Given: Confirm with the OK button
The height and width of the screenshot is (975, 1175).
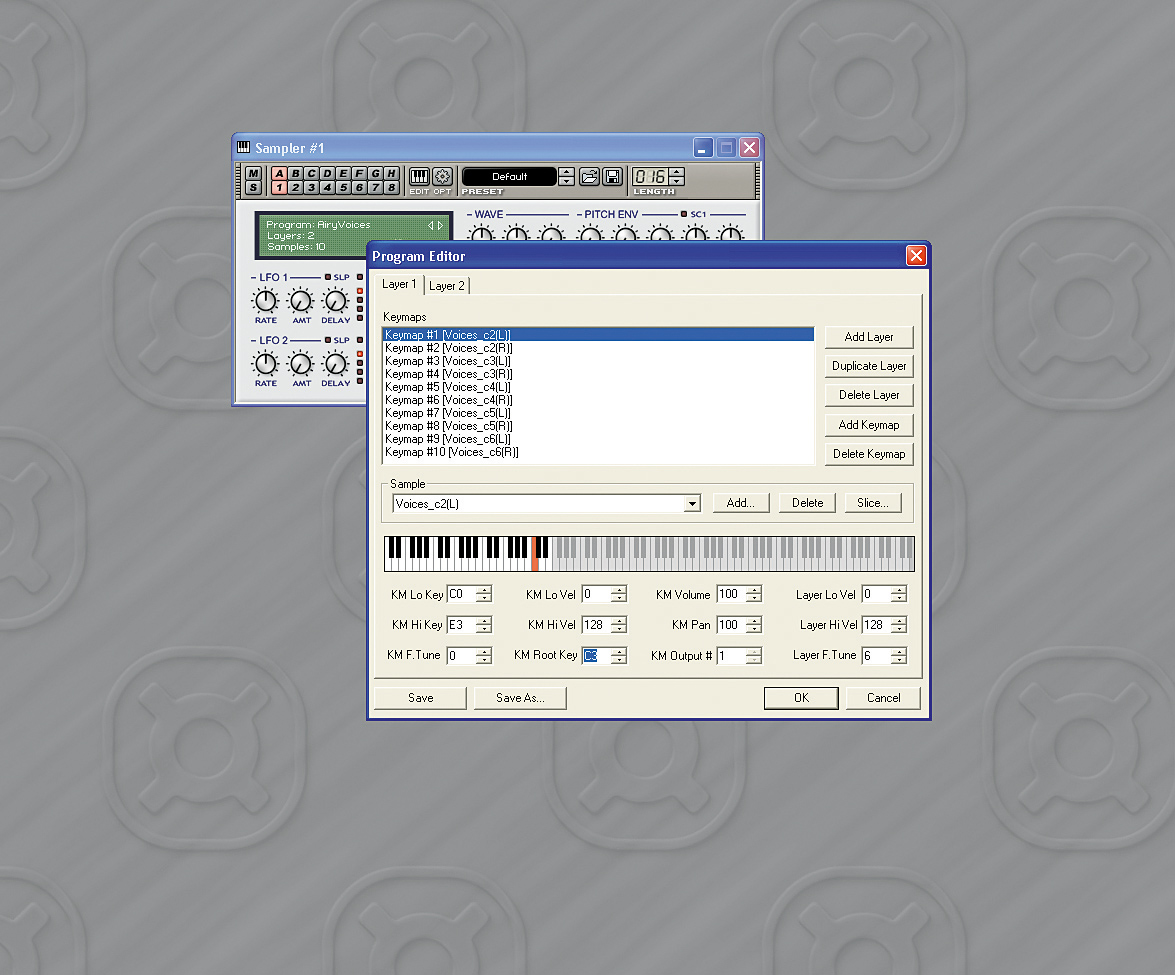Looking at the screenshot, I should point(801,698).
